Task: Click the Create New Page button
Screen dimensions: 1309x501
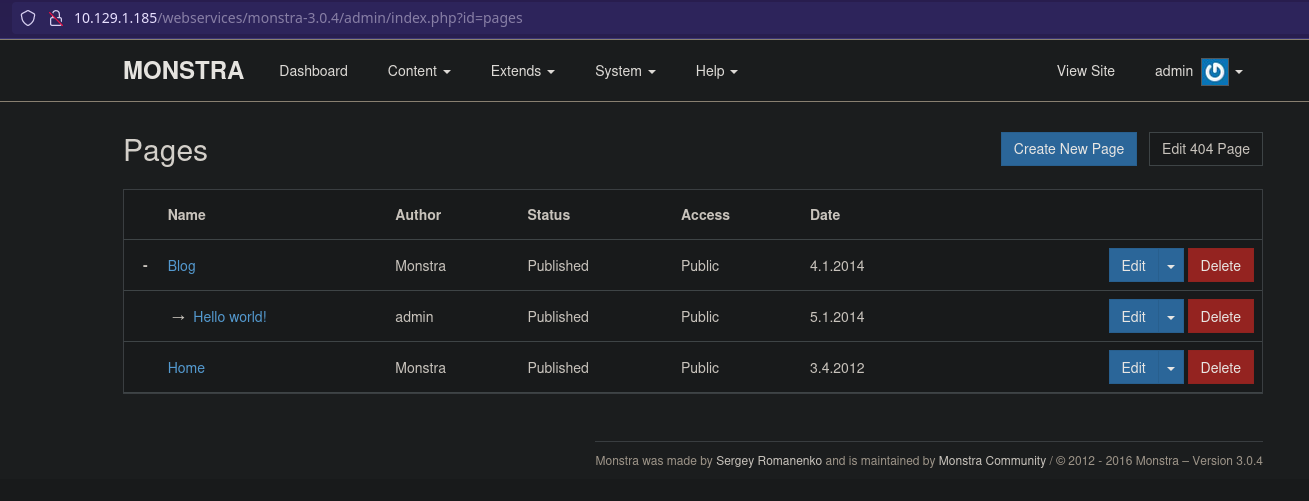Action: tap(1068, 149)
